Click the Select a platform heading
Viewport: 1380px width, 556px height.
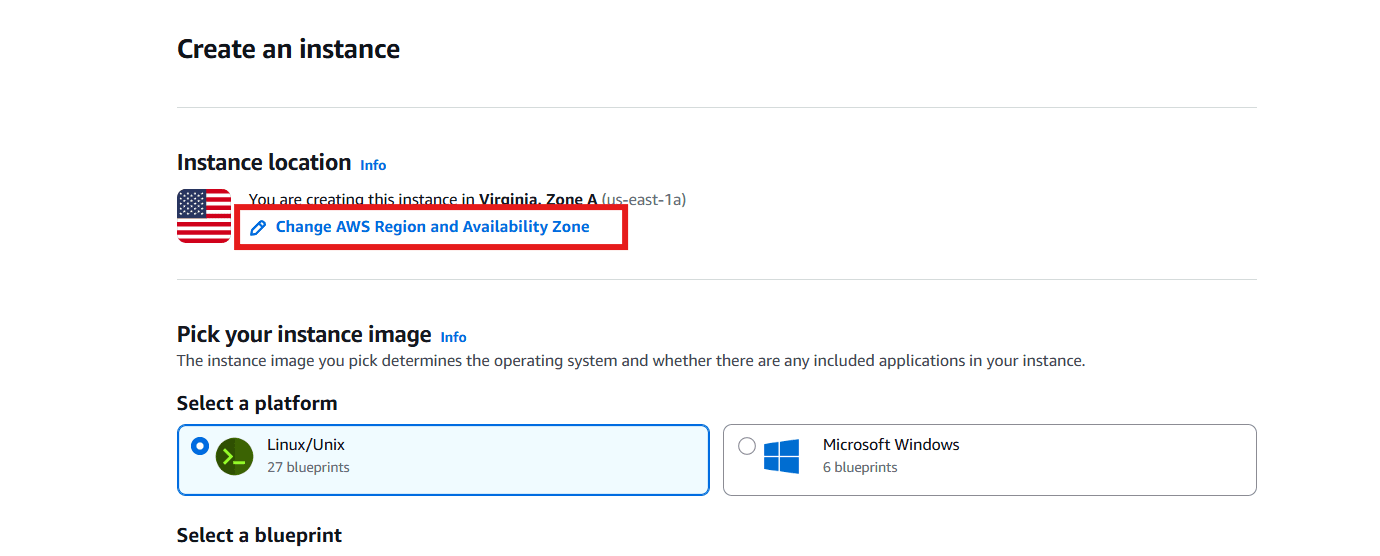click(257, 403)
